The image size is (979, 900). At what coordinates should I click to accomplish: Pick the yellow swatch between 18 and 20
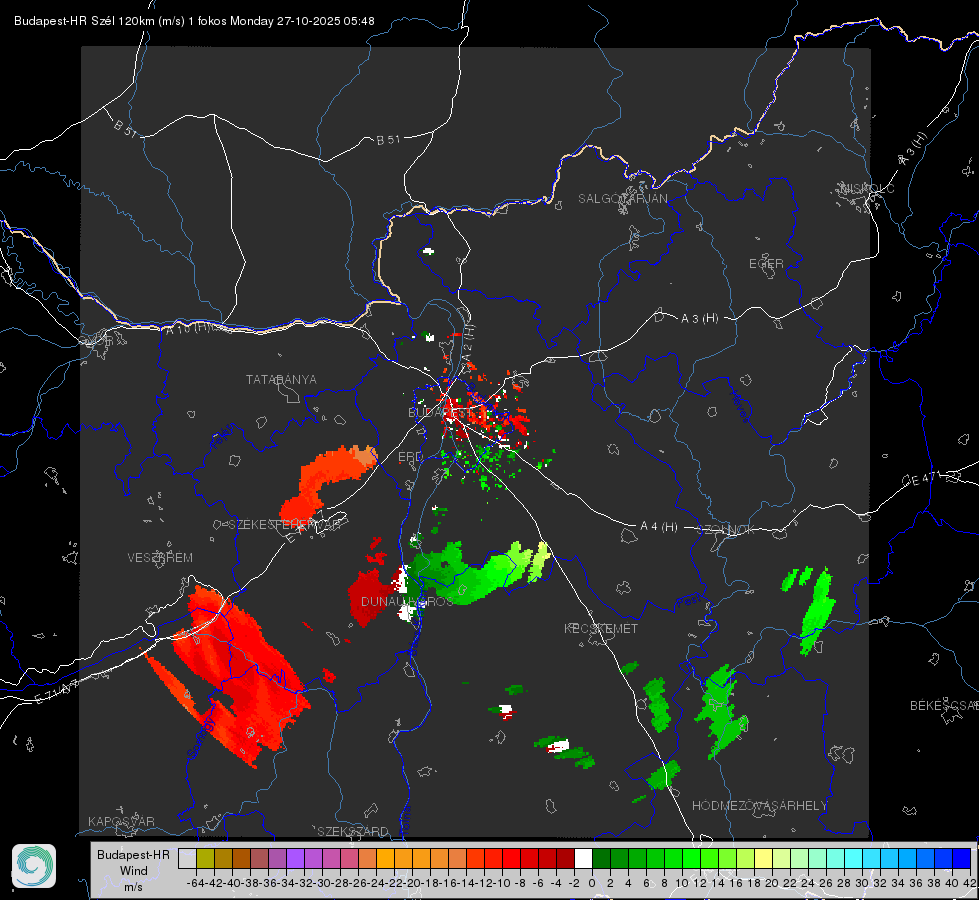[763, 858]
